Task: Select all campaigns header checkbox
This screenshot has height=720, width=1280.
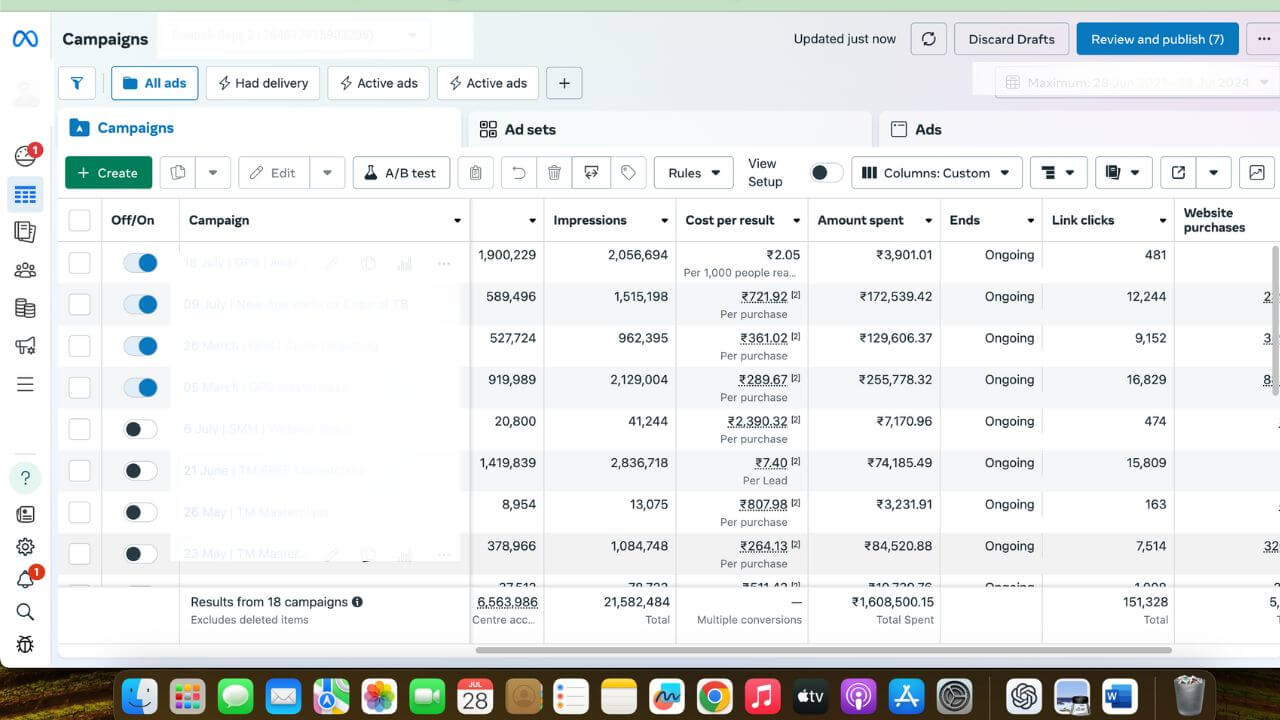Action: [79, 221]
